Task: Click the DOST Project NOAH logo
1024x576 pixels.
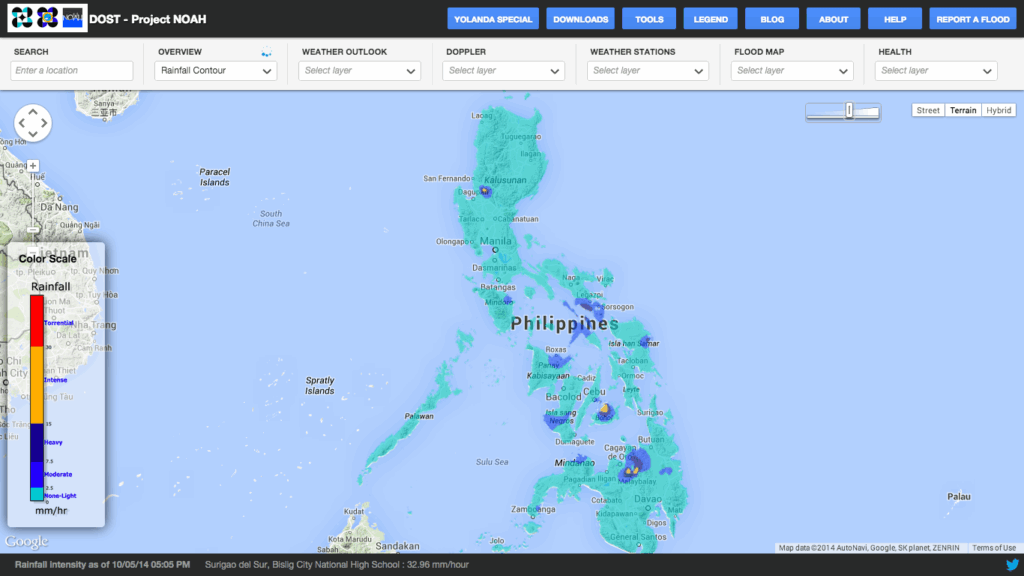Action: point(47,18)
